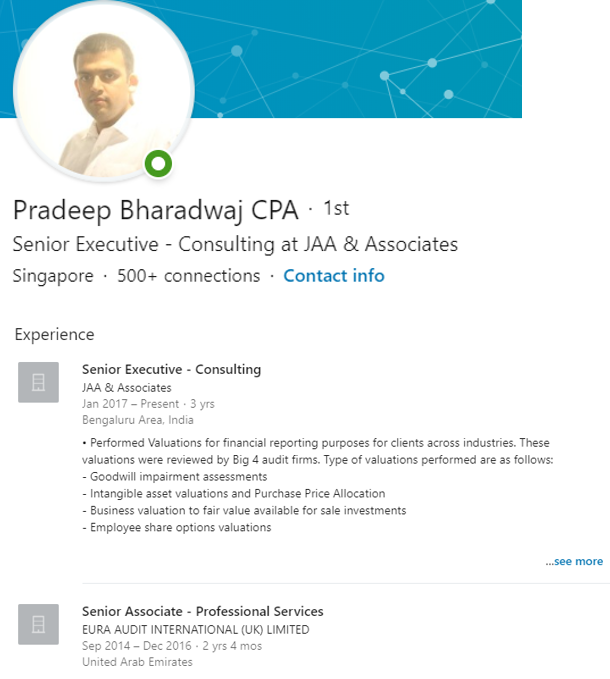
Task: Open the JAA & Associates company name
Action: [126, 387]
